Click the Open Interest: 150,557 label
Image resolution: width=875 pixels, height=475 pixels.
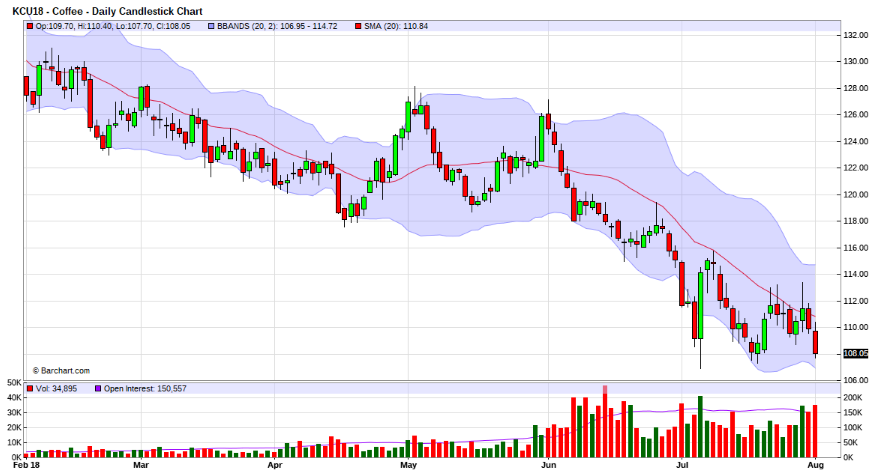point(145,388)
